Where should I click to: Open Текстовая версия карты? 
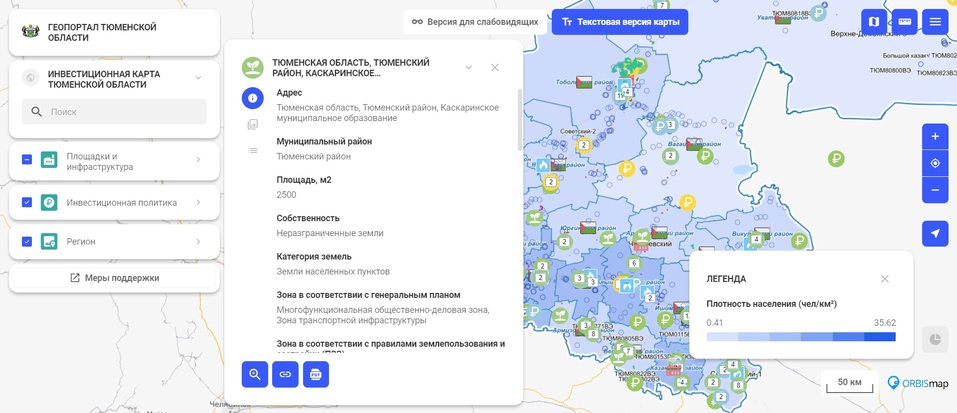(619, 22)
